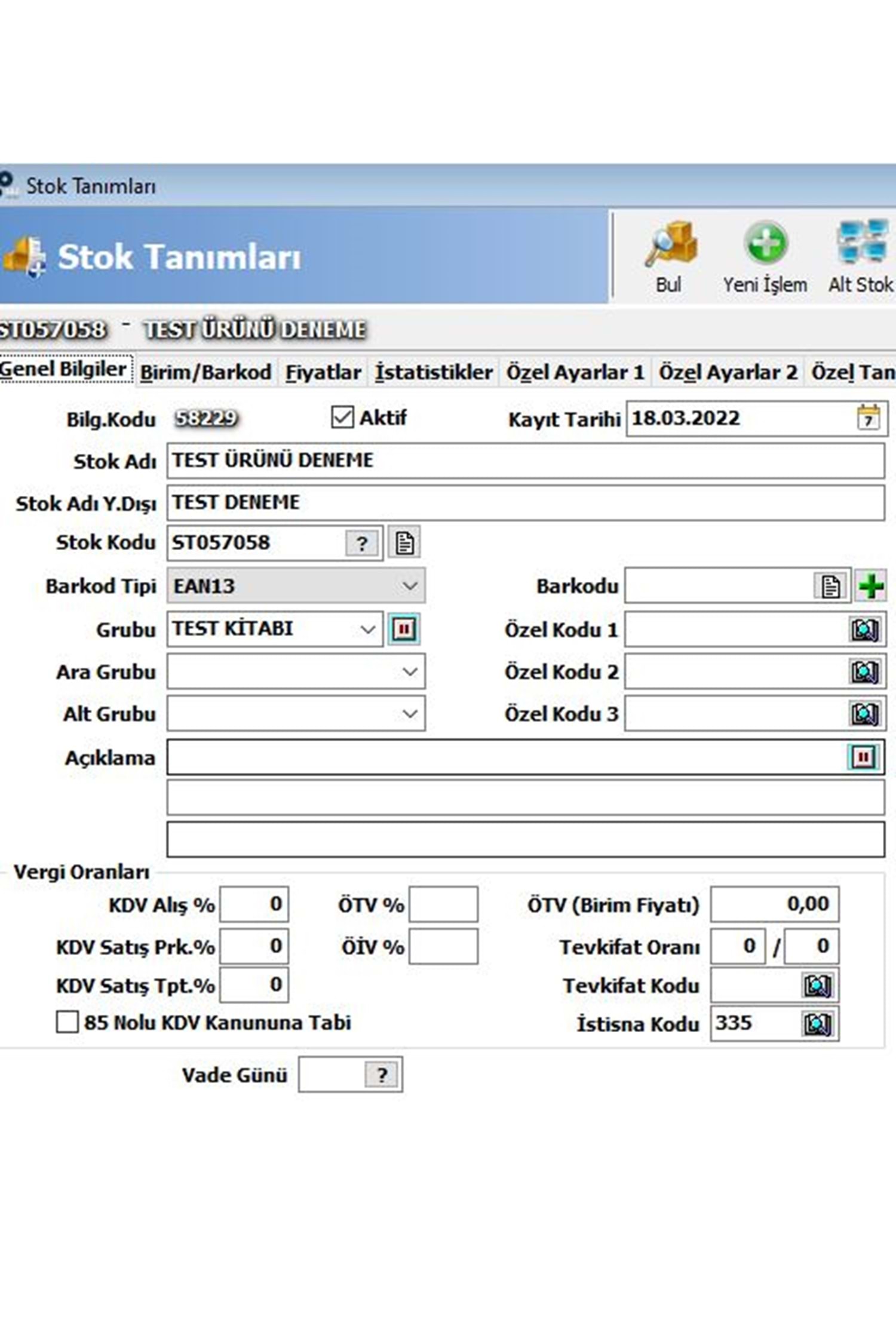Open lookup icon for İstisna Kodu

coord(817,1024)
